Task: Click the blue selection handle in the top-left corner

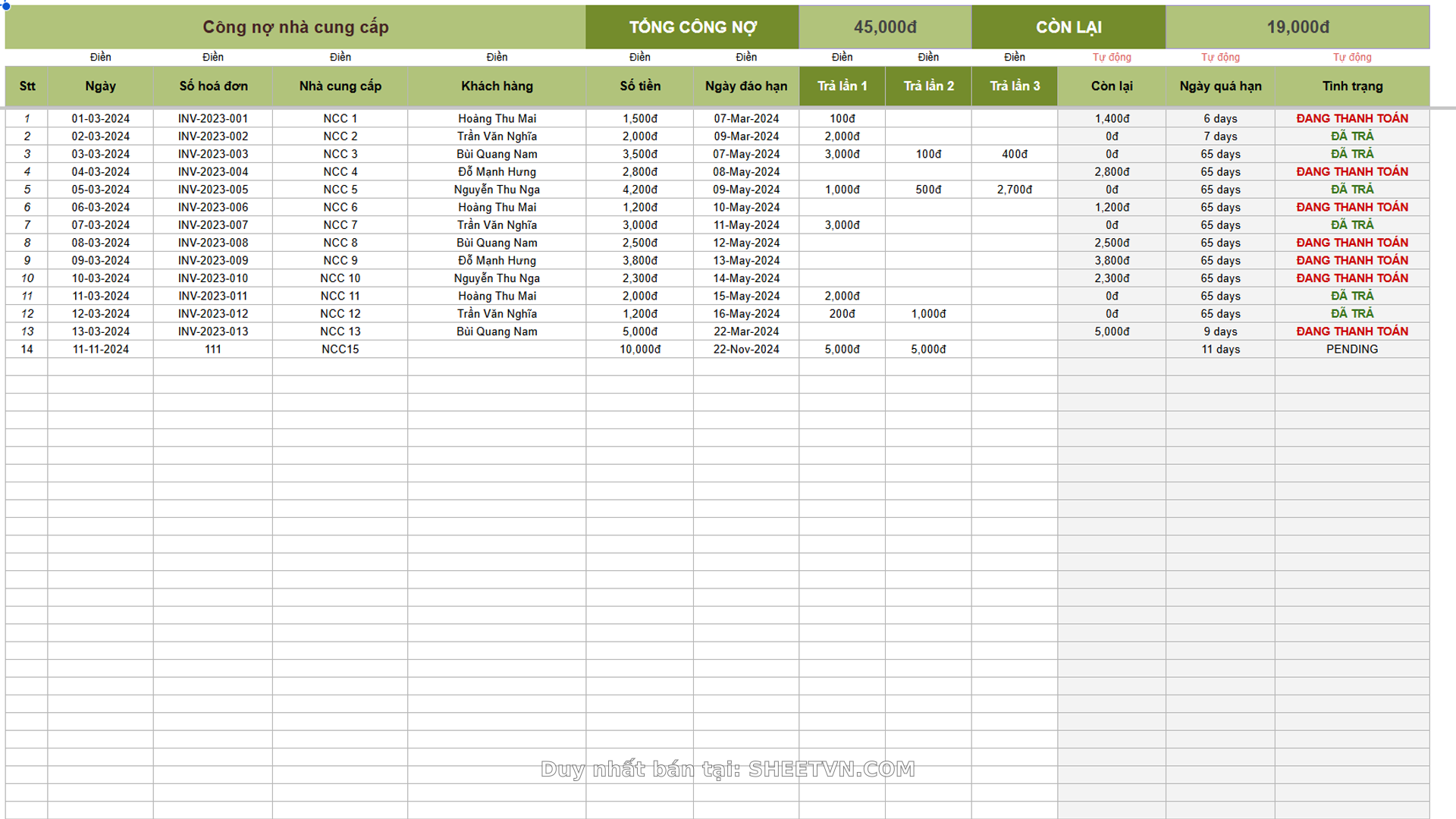Action: [6, 5]
